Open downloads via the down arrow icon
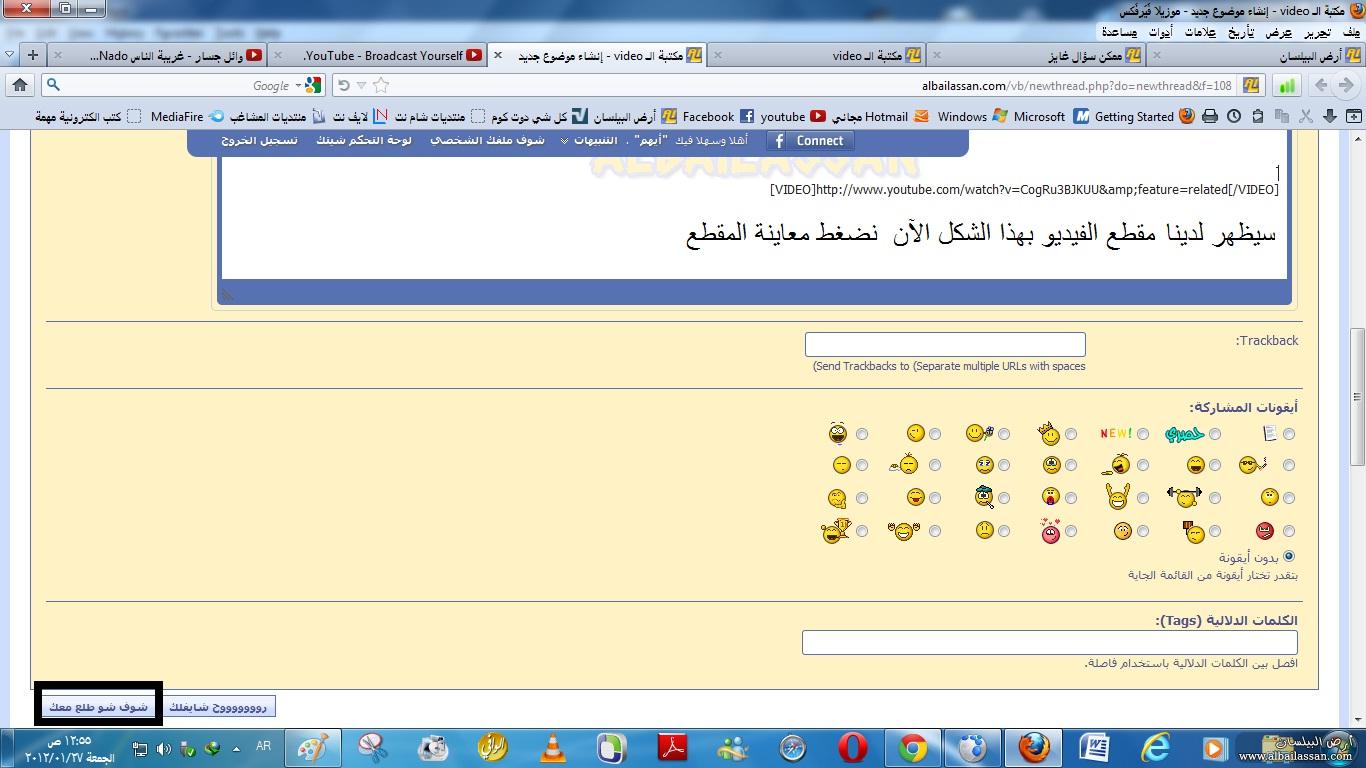The image size is (1366, 768). pyautogui.click(x=1330, y=117)
